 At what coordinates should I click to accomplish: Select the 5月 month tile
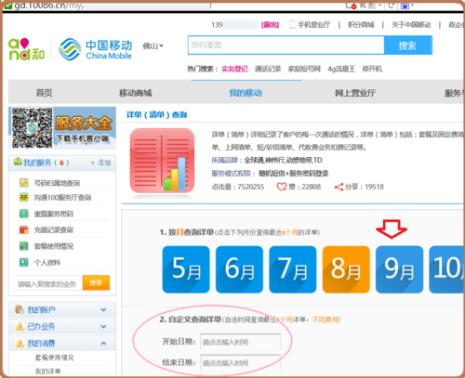click(x=186, y=269)
